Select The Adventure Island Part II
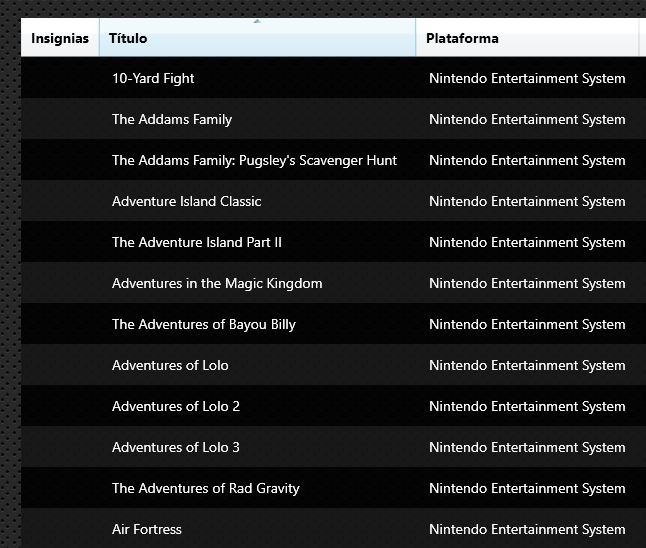This screenshot has width=646, height=548. pyautogui.click(x=197, y=242)
